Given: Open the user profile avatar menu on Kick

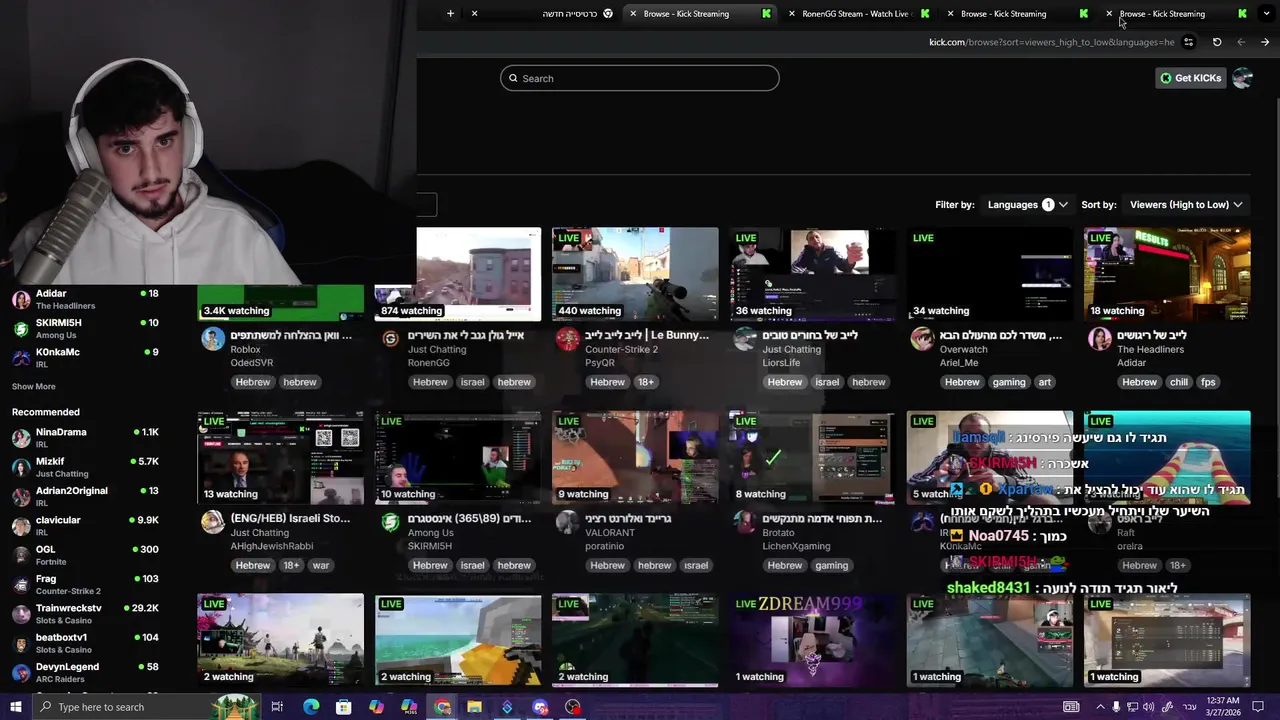Looking at the screenshot, I should (1242, 78).
